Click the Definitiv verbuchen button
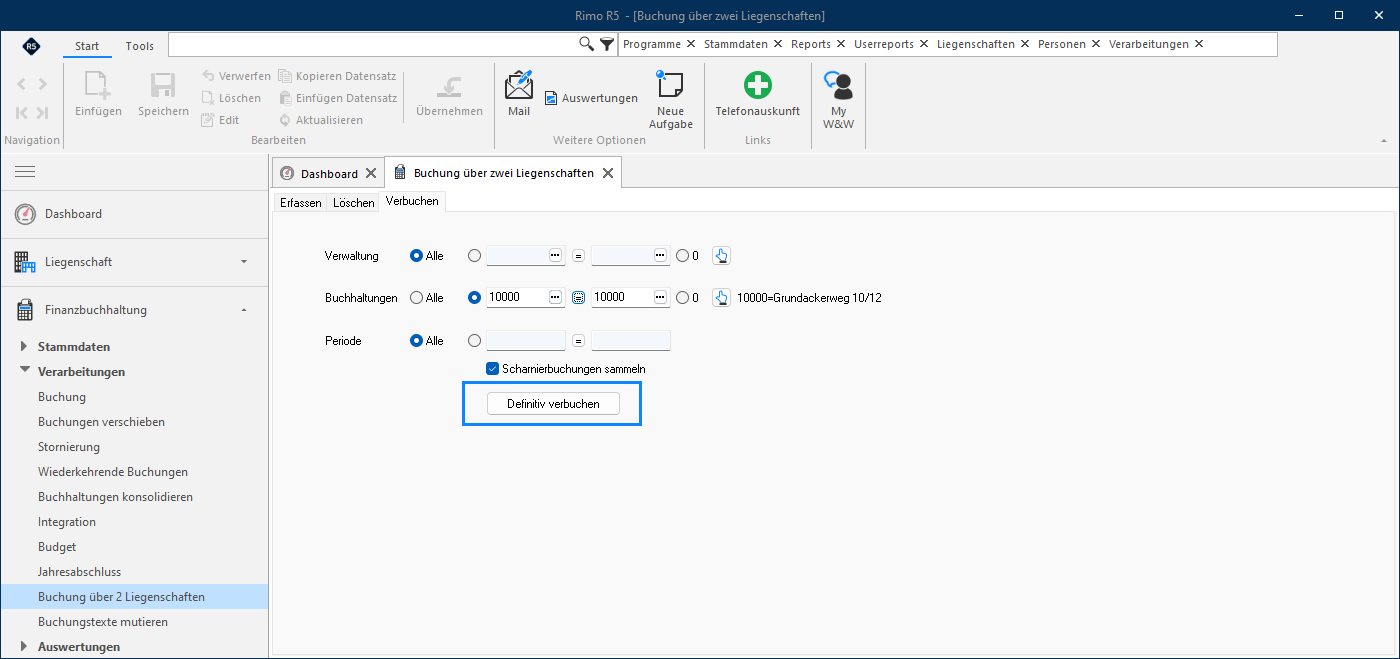The width and height of the screenshot is (1400, 659). coord(553,404)
